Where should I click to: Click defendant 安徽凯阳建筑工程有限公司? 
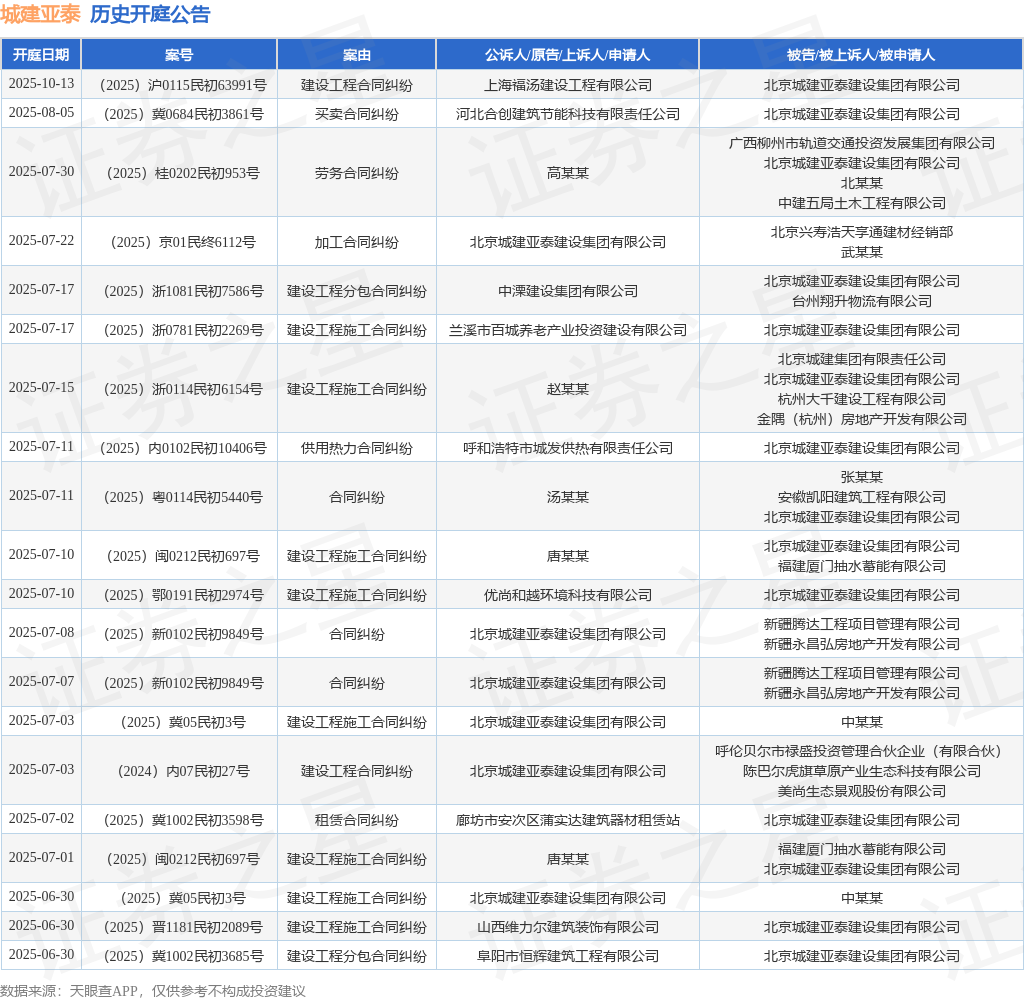coord(861,497)
